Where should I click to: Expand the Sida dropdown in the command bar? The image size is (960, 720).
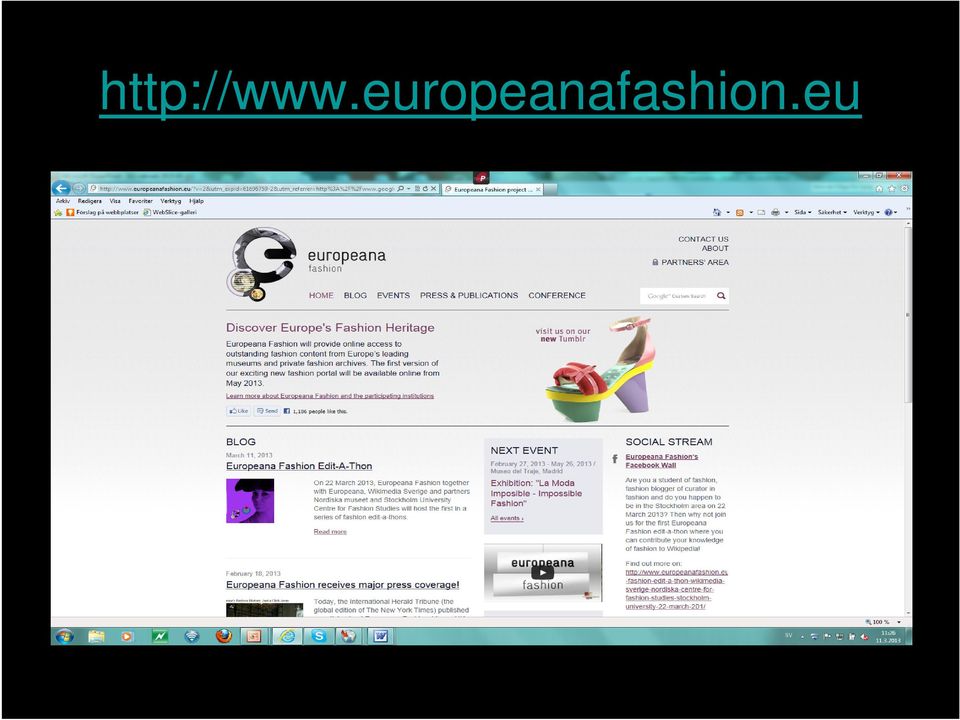pyautogui.click(x=803, y=212)
